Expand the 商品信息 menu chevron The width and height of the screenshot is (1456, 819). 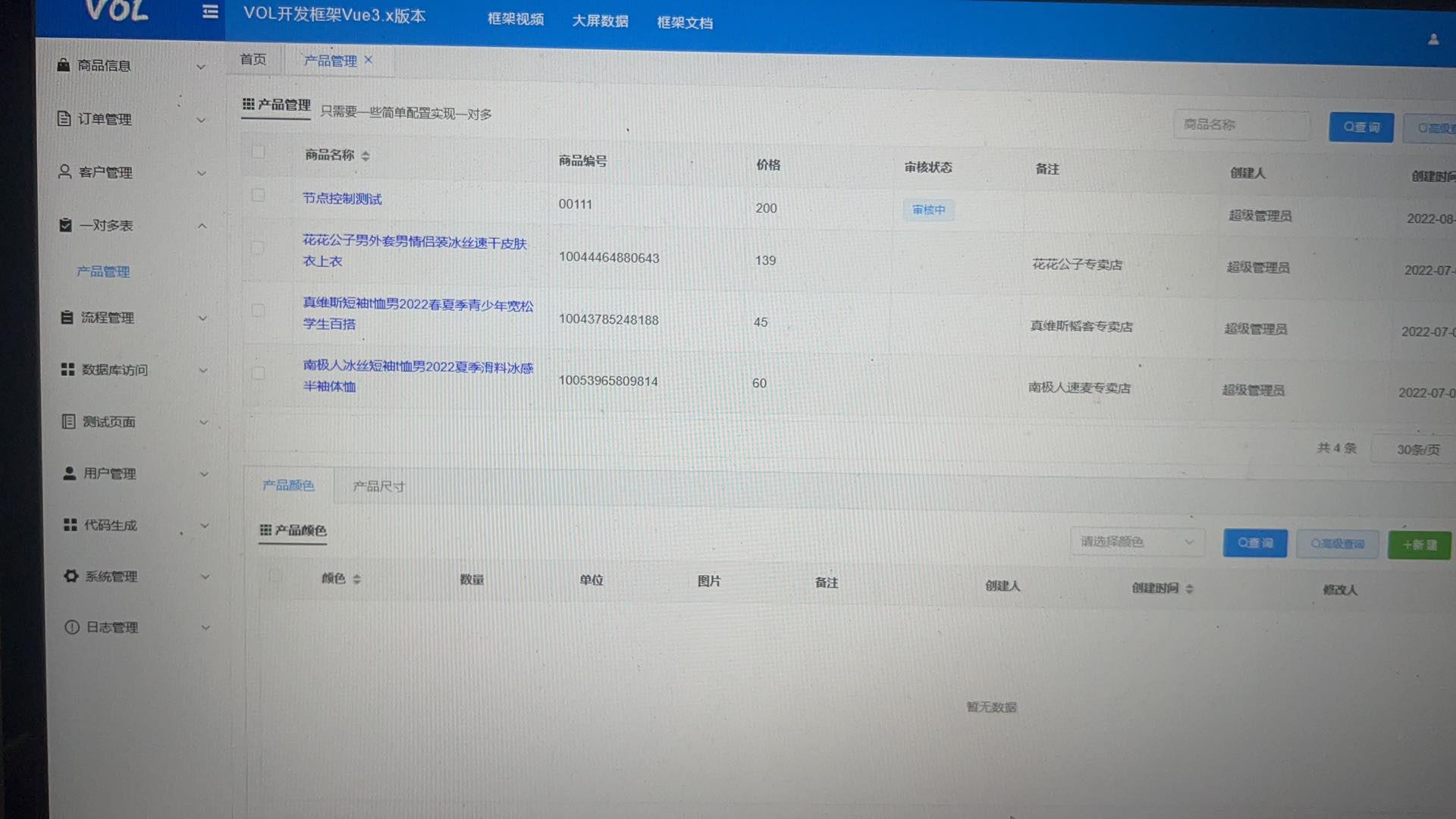(x=201, y=67)
